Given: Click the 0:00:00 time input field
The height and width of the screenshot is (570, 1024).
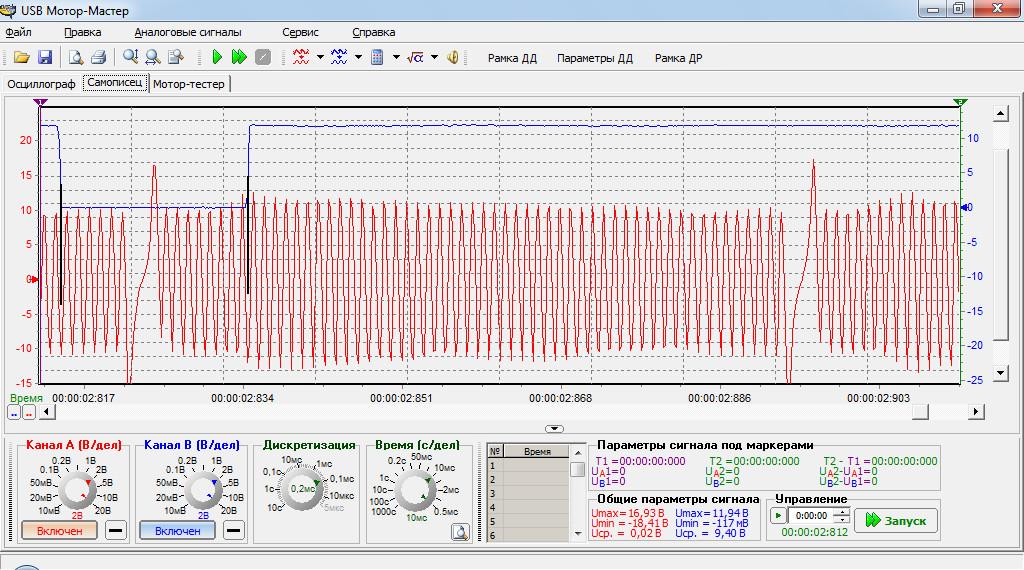Looking at the screenshot, I should point(810,516).
